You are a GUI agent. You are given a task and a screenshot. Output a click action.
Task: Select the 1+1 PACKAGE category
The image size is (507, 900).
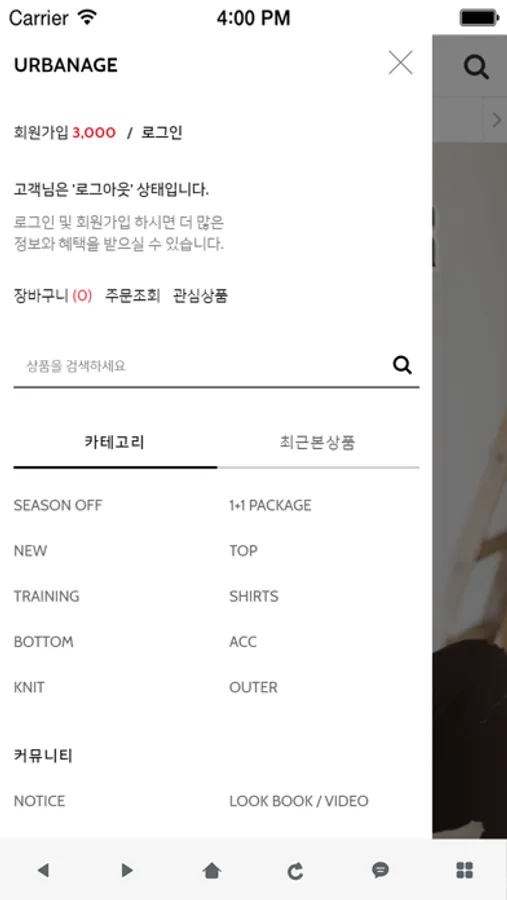pyautogui.click(x=270, y=506)
